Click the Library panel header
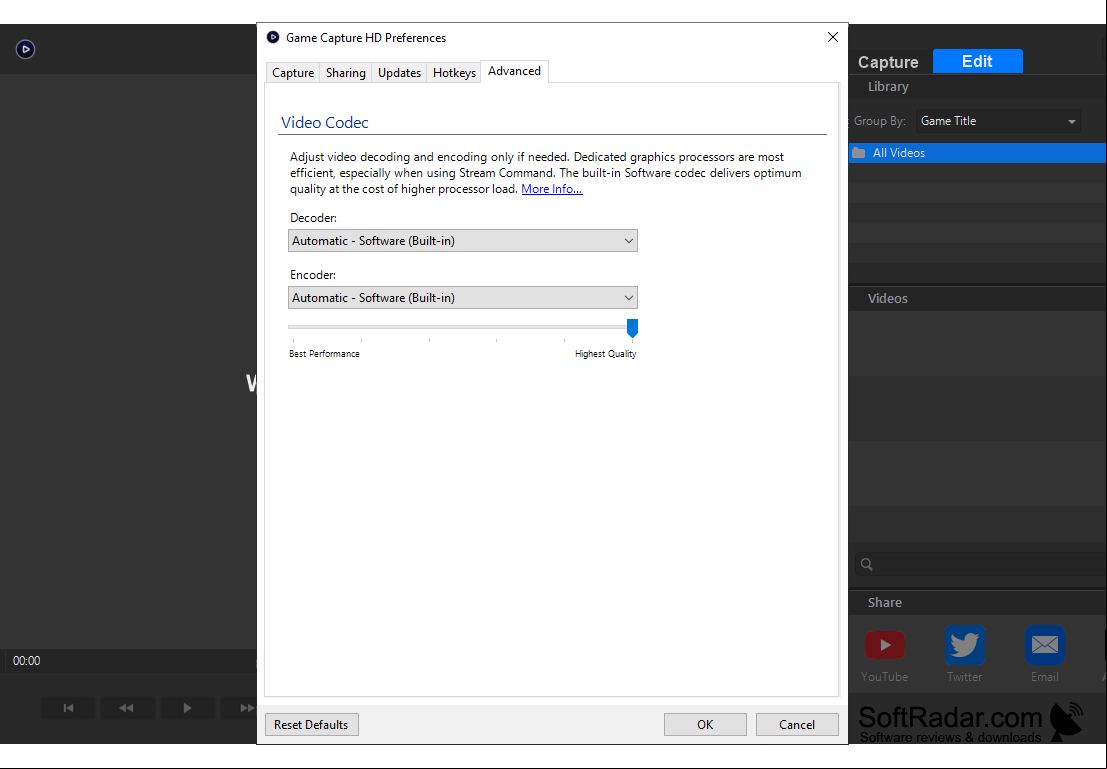 tap(978, 87)
